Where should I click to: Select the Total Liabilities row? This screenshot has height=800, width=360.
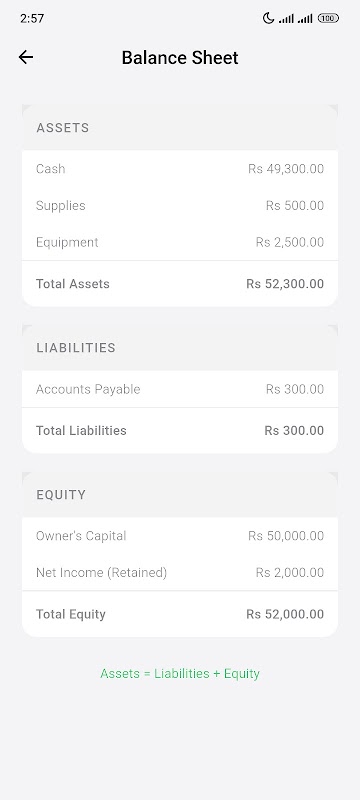coord(180,431)
